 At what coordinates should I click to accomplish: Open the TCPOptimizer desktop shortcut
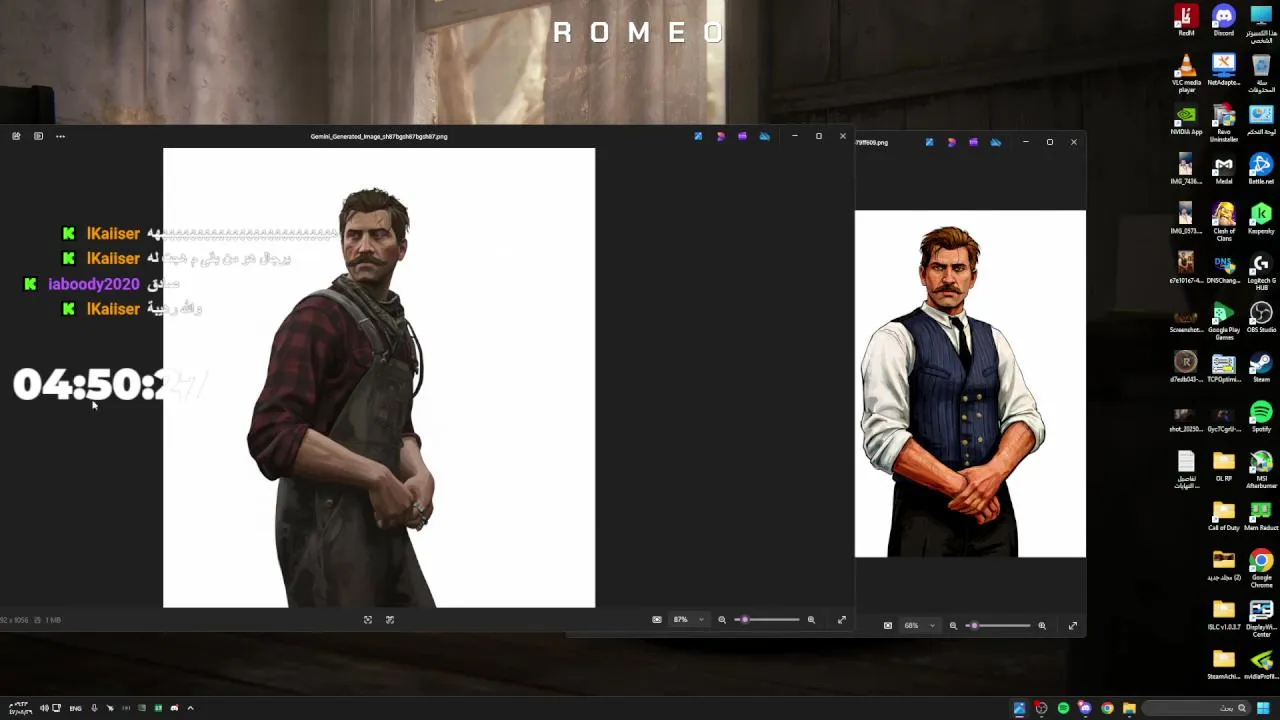coord(1224,366)
